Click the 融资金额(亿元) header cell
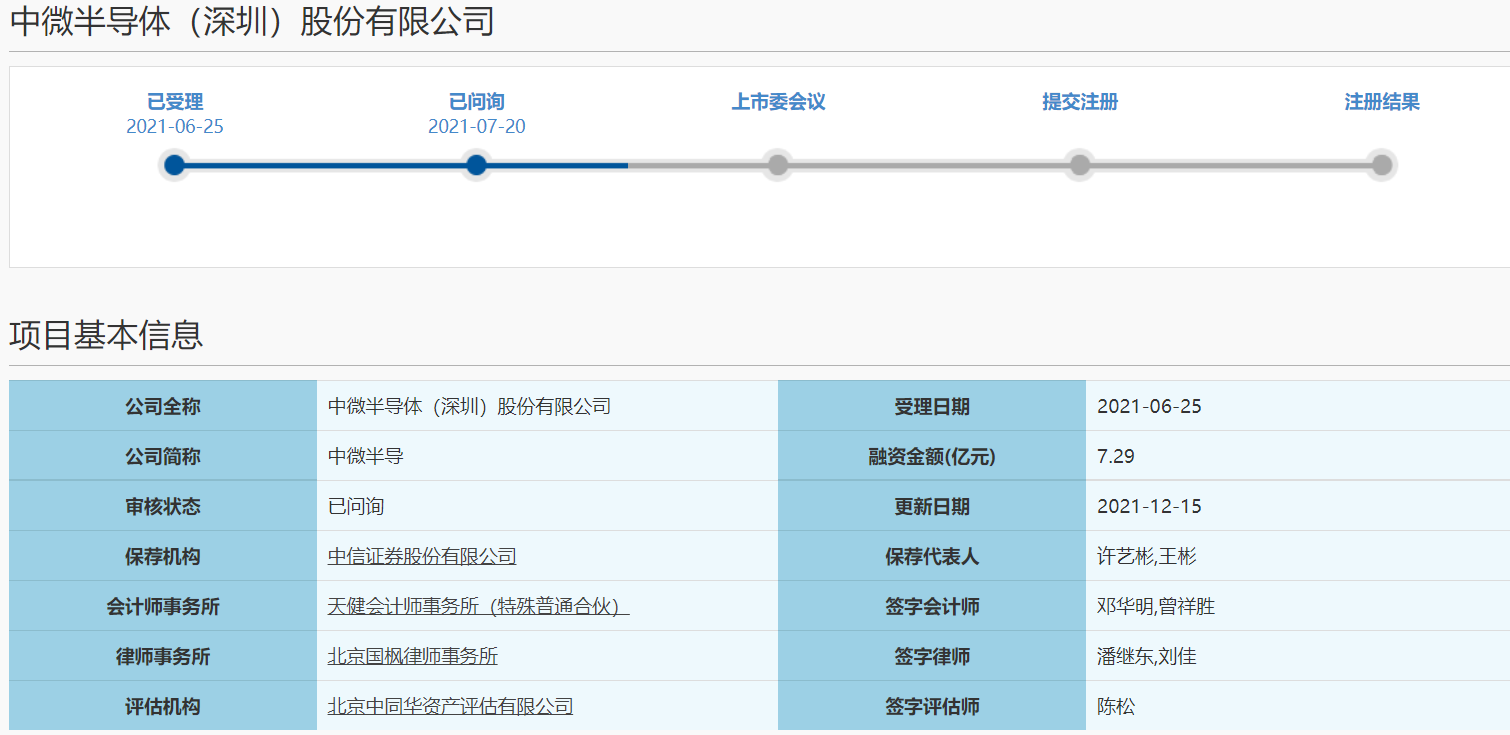The width and height of the screenshot is (1510, 735). pos(932,456)
